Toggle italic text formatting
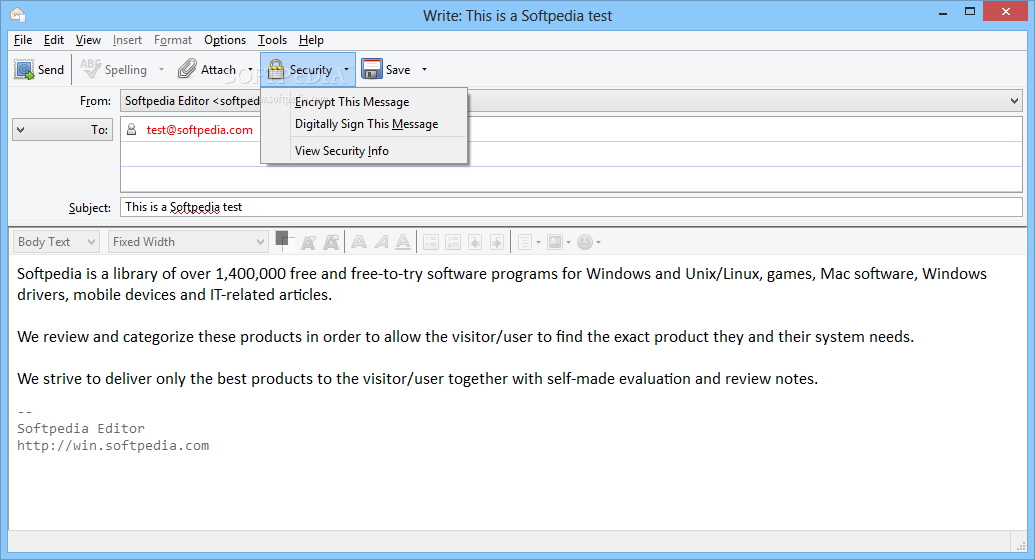The image size is (1035, 560). [382, 242]
